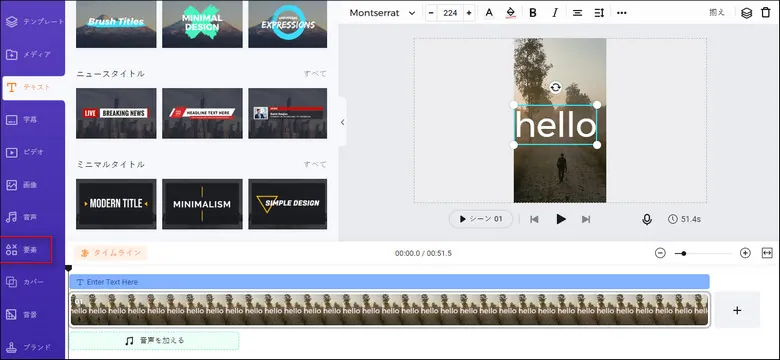Zoom in timeline with plus icon

[x=745, y=253]
